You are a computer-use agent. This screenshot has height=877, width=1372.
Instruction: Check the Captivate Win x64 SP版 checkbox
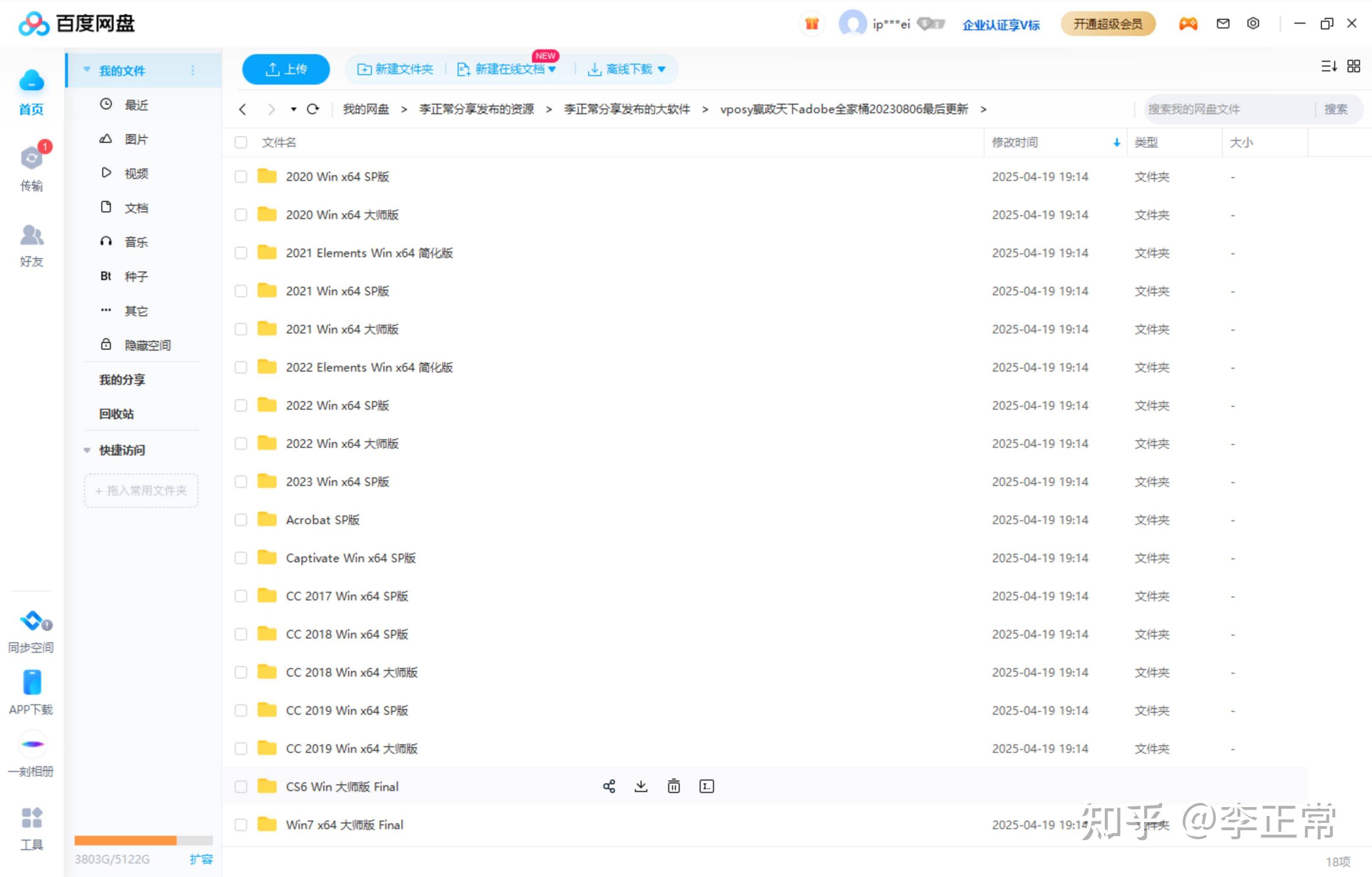[x=241, y=558]
